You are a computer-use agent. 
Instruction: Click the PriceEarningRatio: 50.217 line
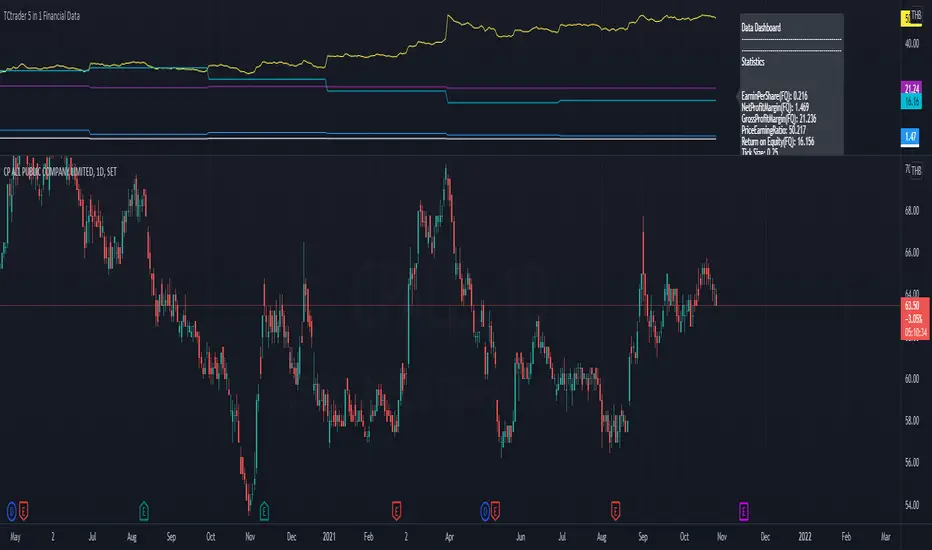pyautogui.click(x=773, y=130)
